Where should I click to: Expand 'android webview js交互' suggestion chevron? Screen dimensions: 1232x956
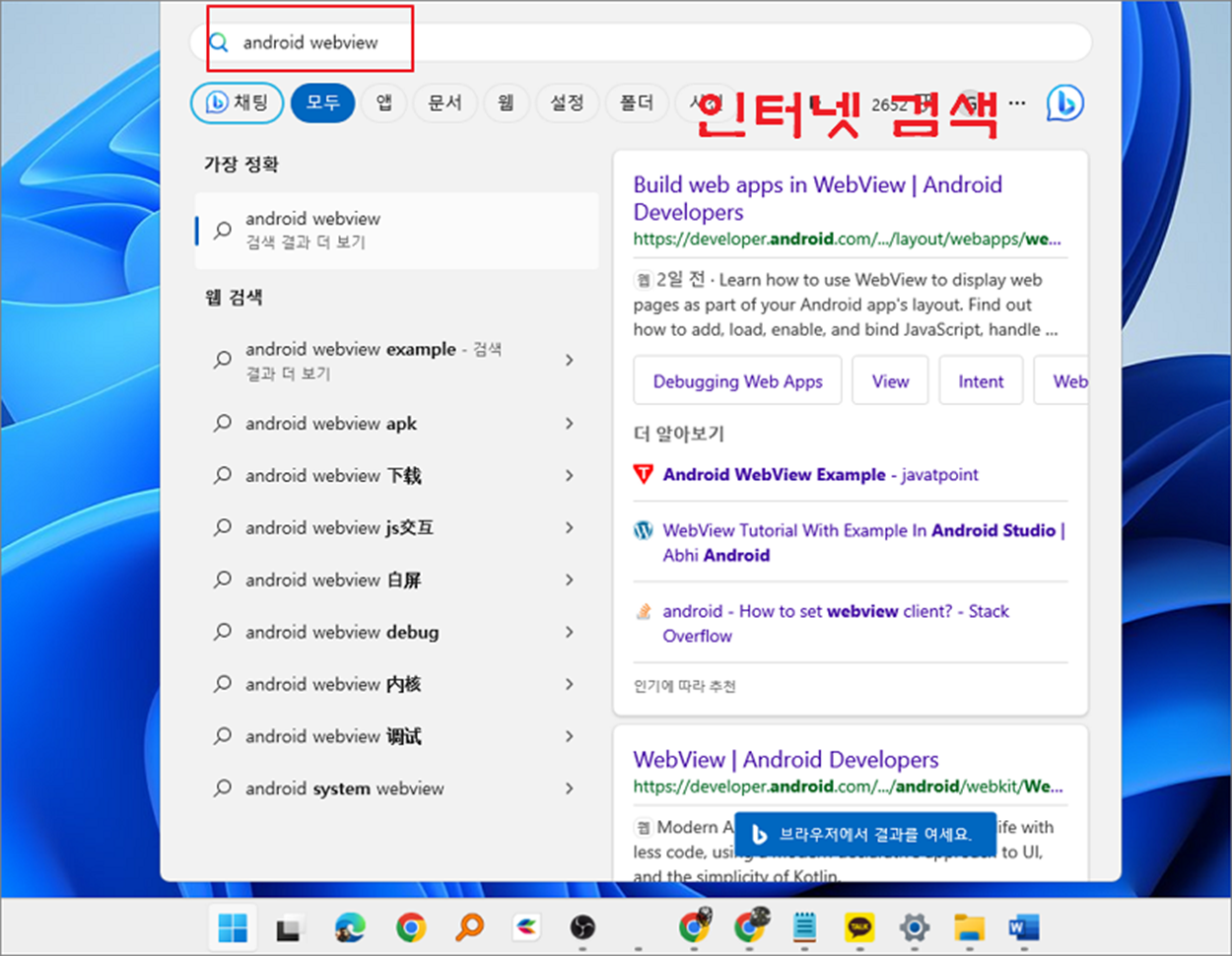click(x=569, y=527)
